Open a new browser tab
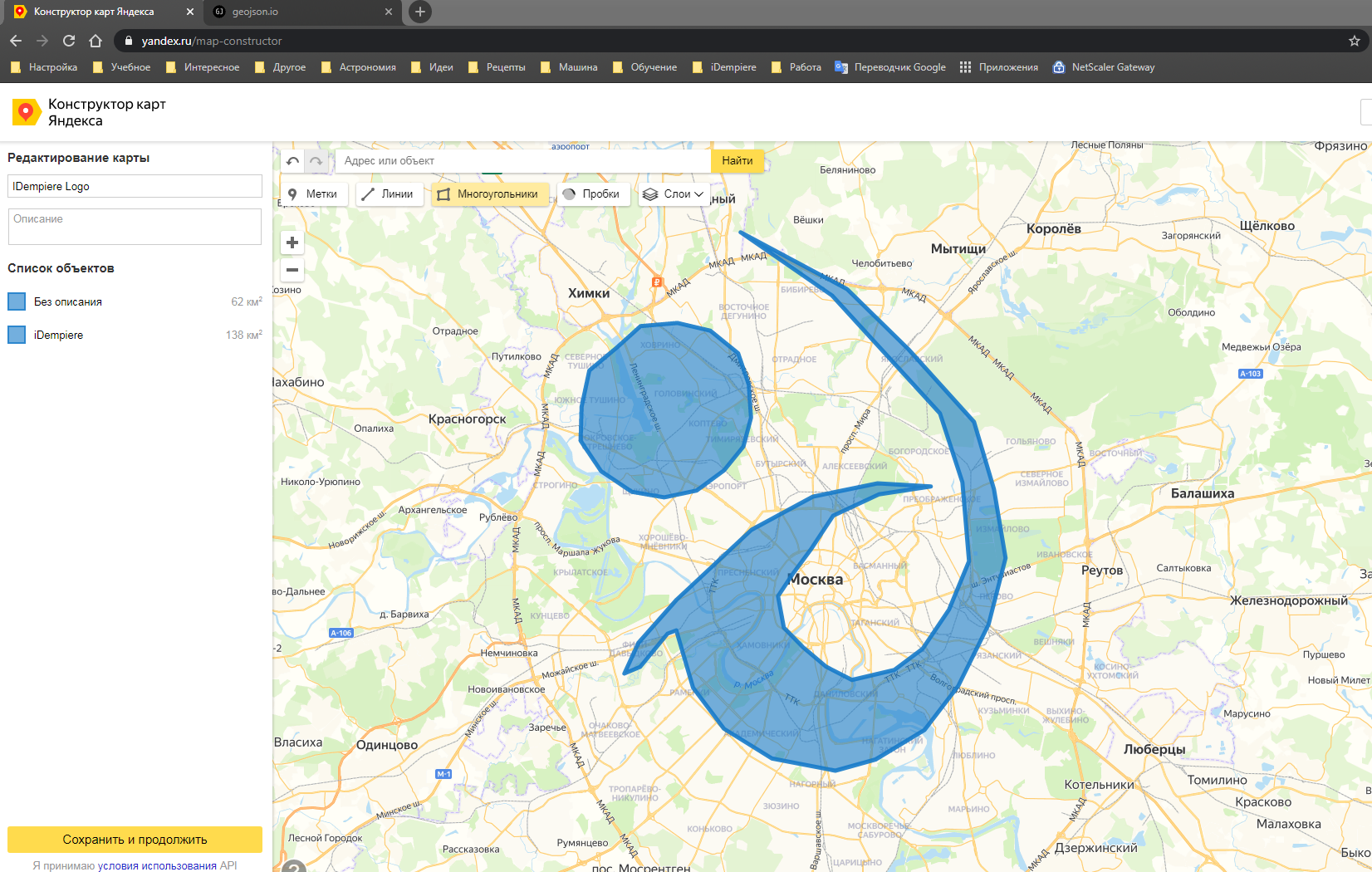1372x872 pixels. tap(420, 12)
